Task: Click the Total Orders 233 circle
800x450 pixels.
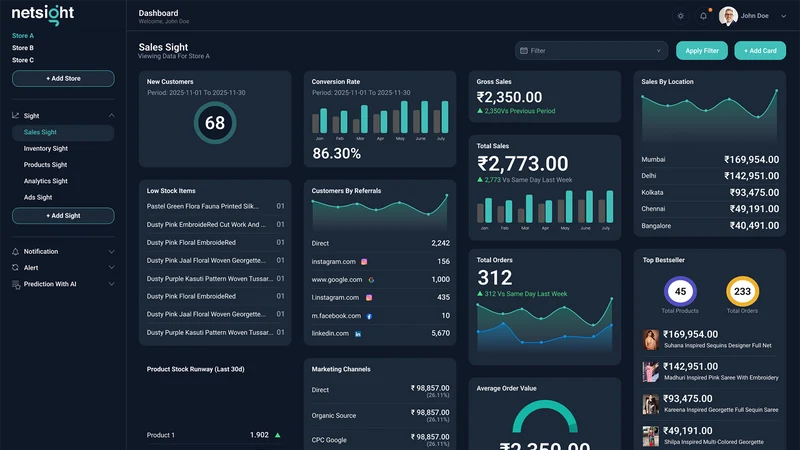Action: point(742,291)
